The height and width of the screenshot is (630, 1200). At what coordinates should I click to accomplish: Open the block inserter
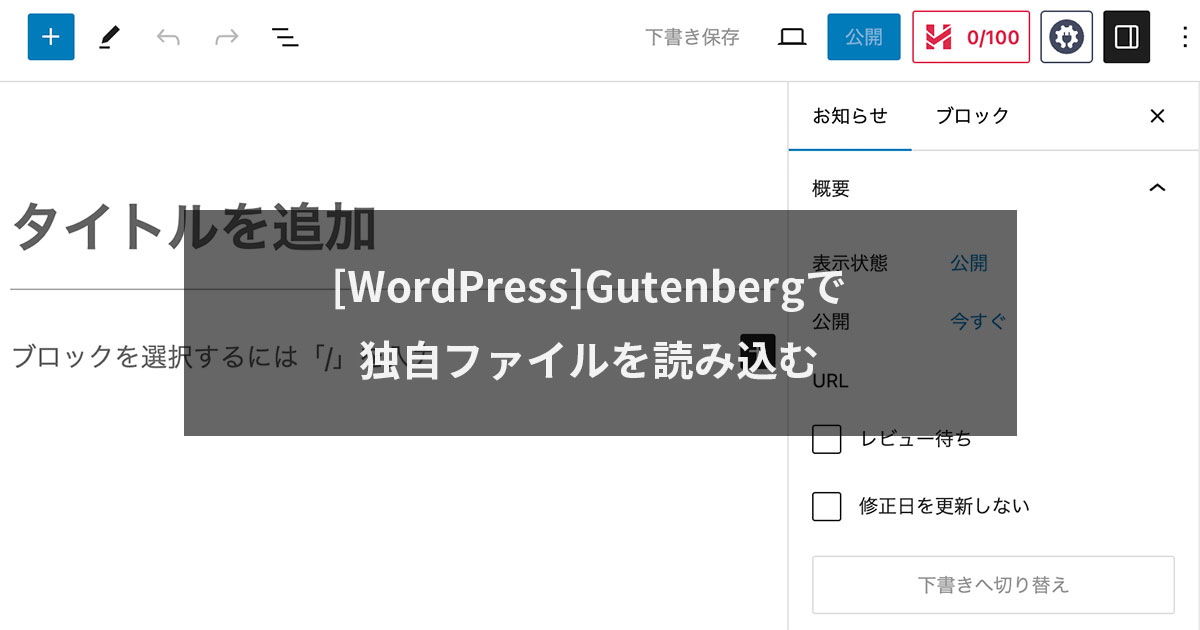(51, 37)
